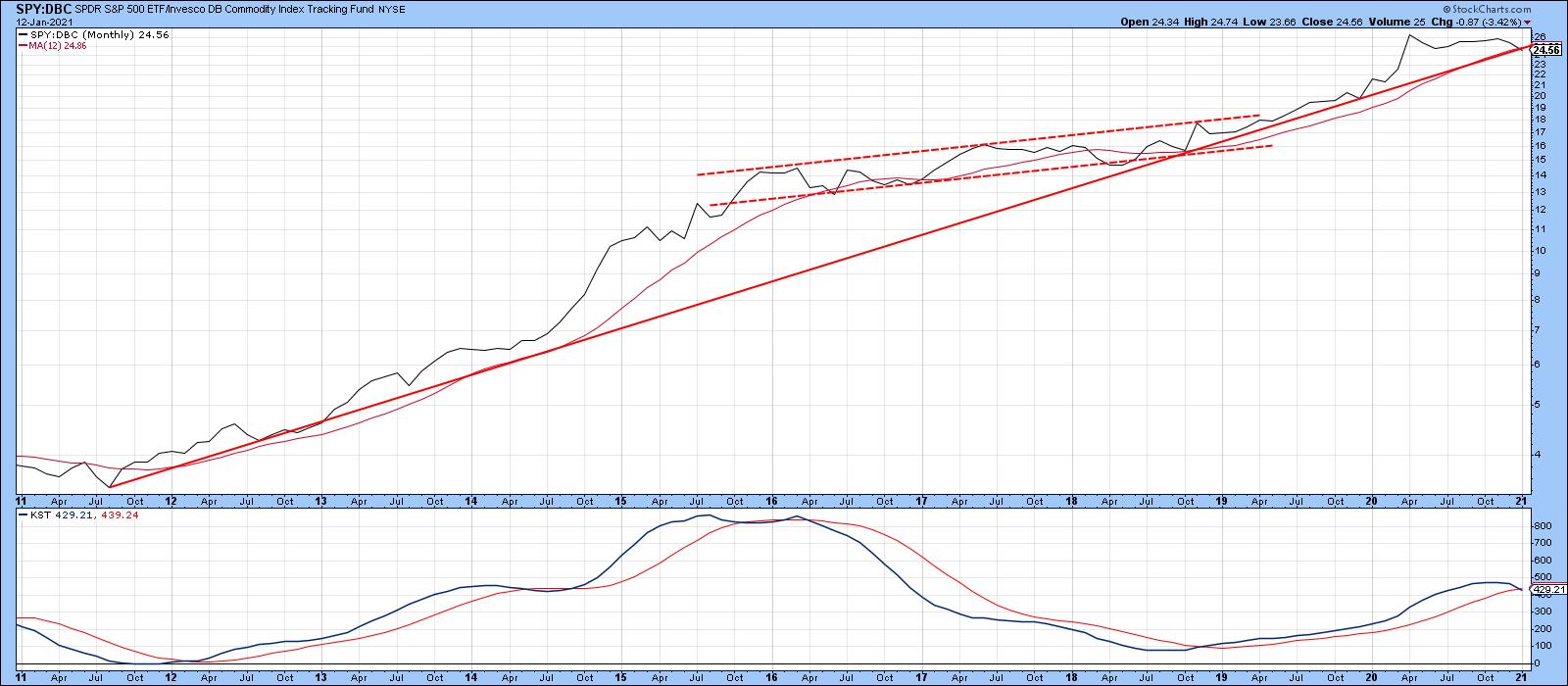1568x686 pixels.
Task: Click year 13 label on the KST panel's bottom axis
Action: [321, 676]
